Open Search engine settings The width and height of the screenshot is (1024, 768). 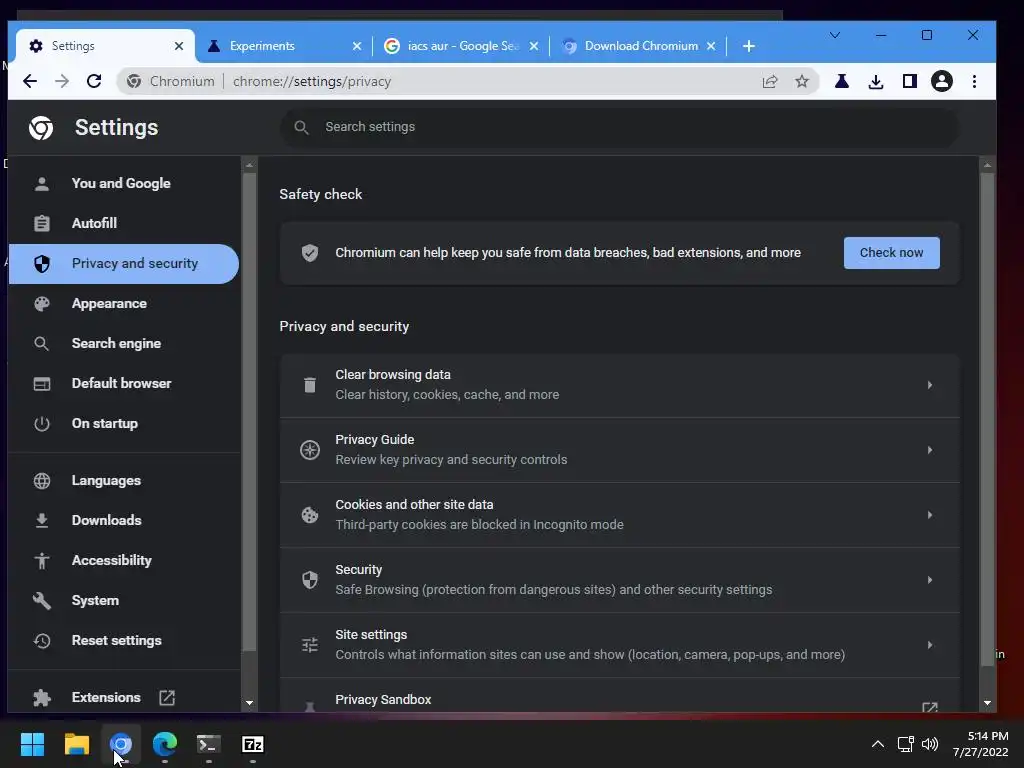pos(124,344)
